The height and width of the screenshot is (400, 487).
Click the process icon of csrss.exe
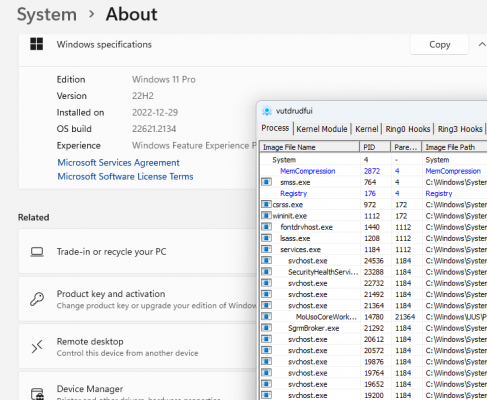coord(266,204)
